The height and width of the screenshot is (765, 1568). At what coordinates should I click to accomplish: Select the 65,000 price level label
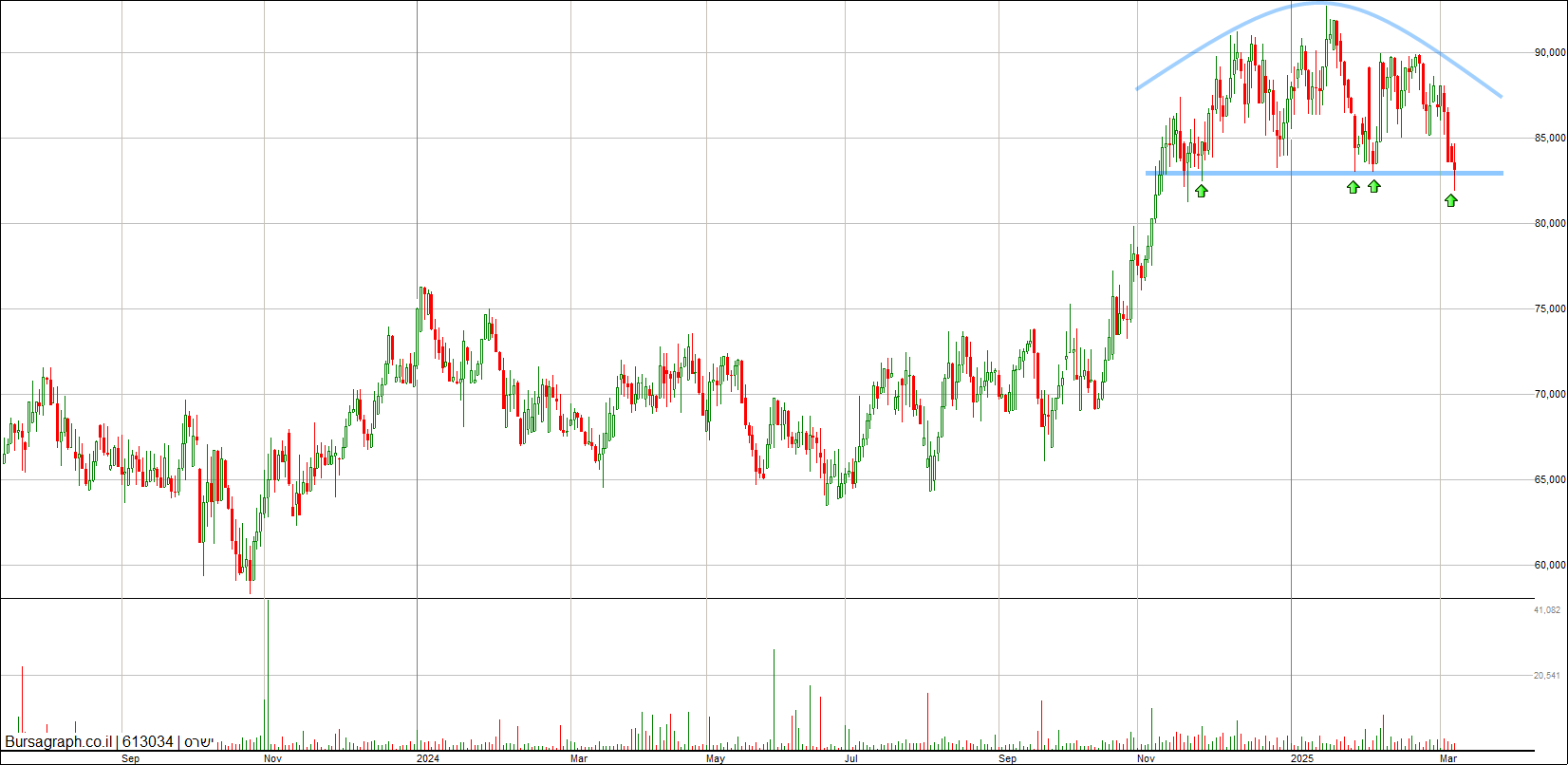[1549, 480]
